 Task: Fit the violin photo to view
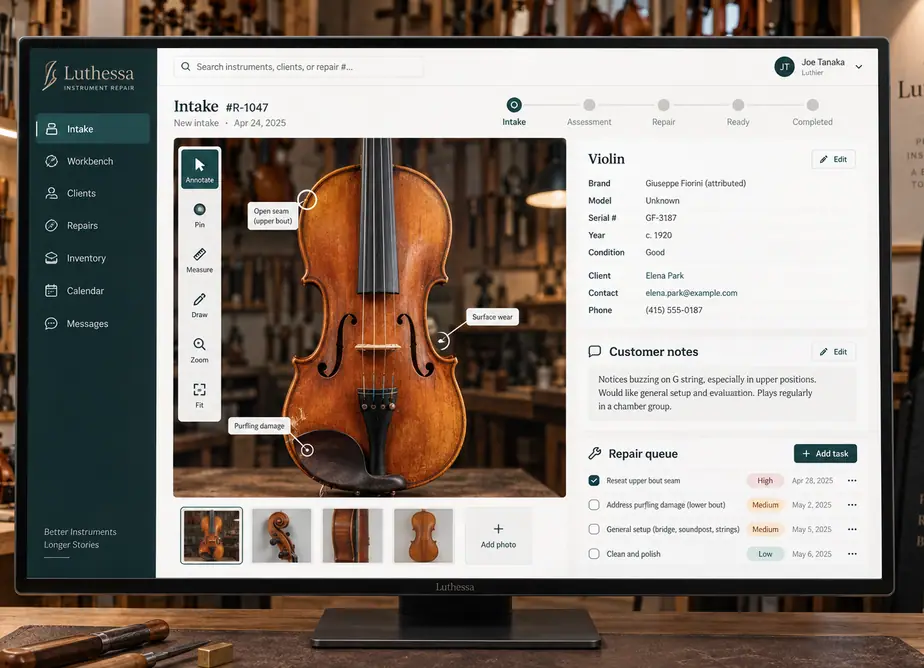click(x=200, y=395)
